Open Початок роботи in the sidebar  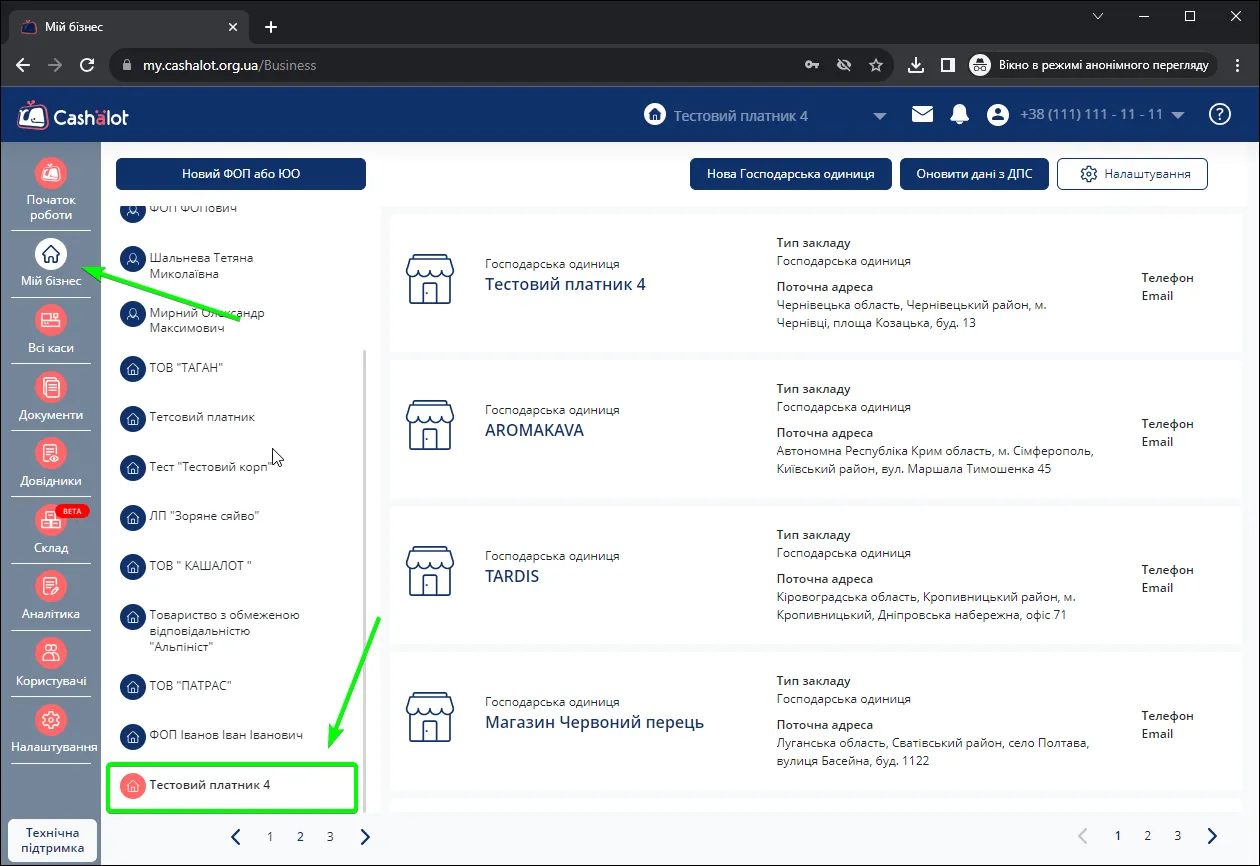(x=51, y=190)
